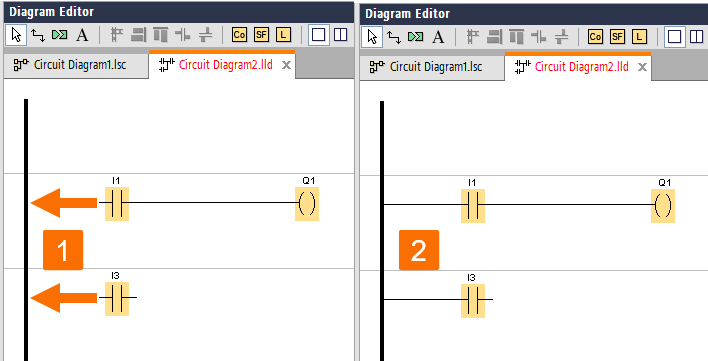The image size is (708, 361).
Task: Open Circuit Diagram1.lsc tab in right editor
Action: (432, 67)
